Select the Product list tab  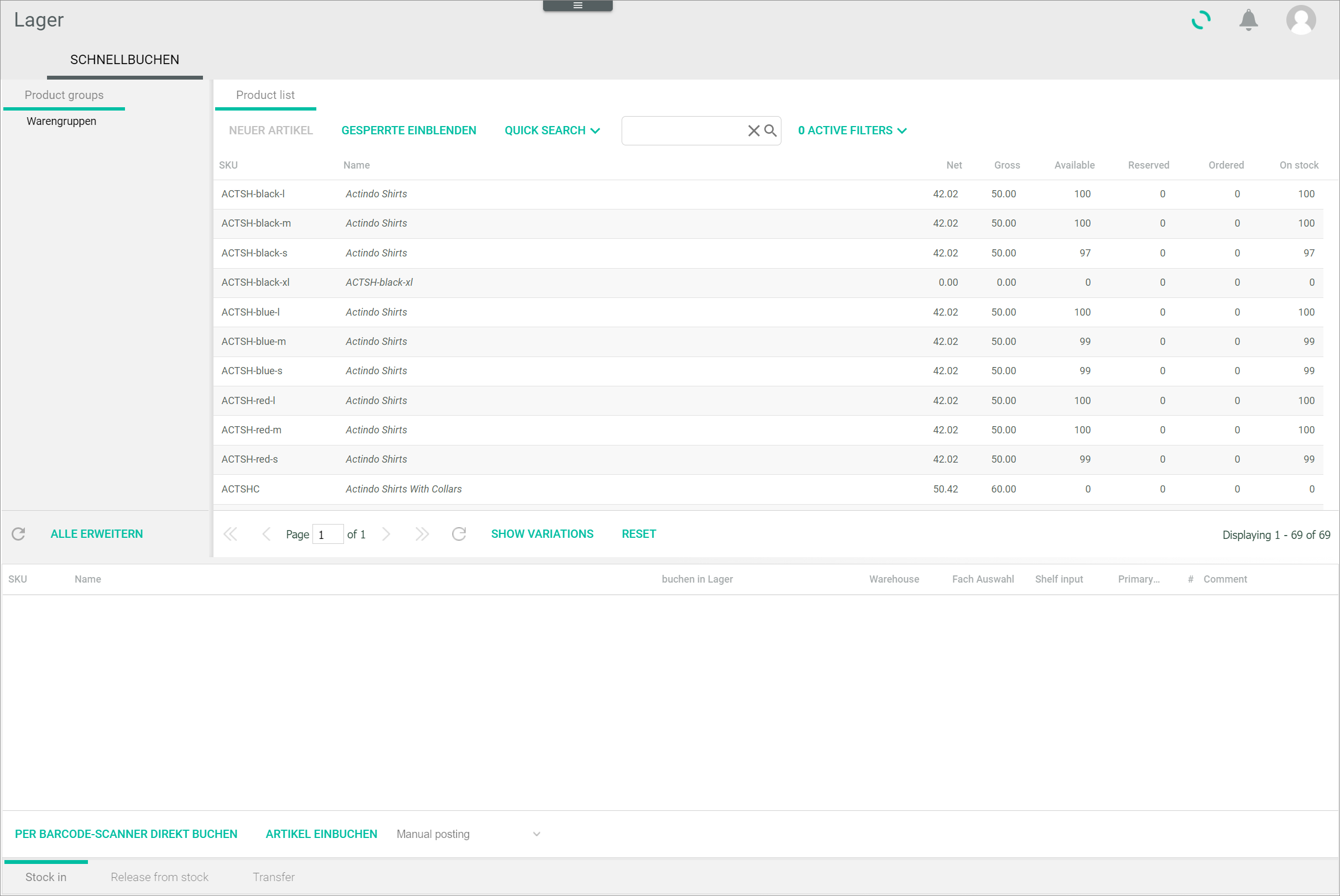pos(265,95)
